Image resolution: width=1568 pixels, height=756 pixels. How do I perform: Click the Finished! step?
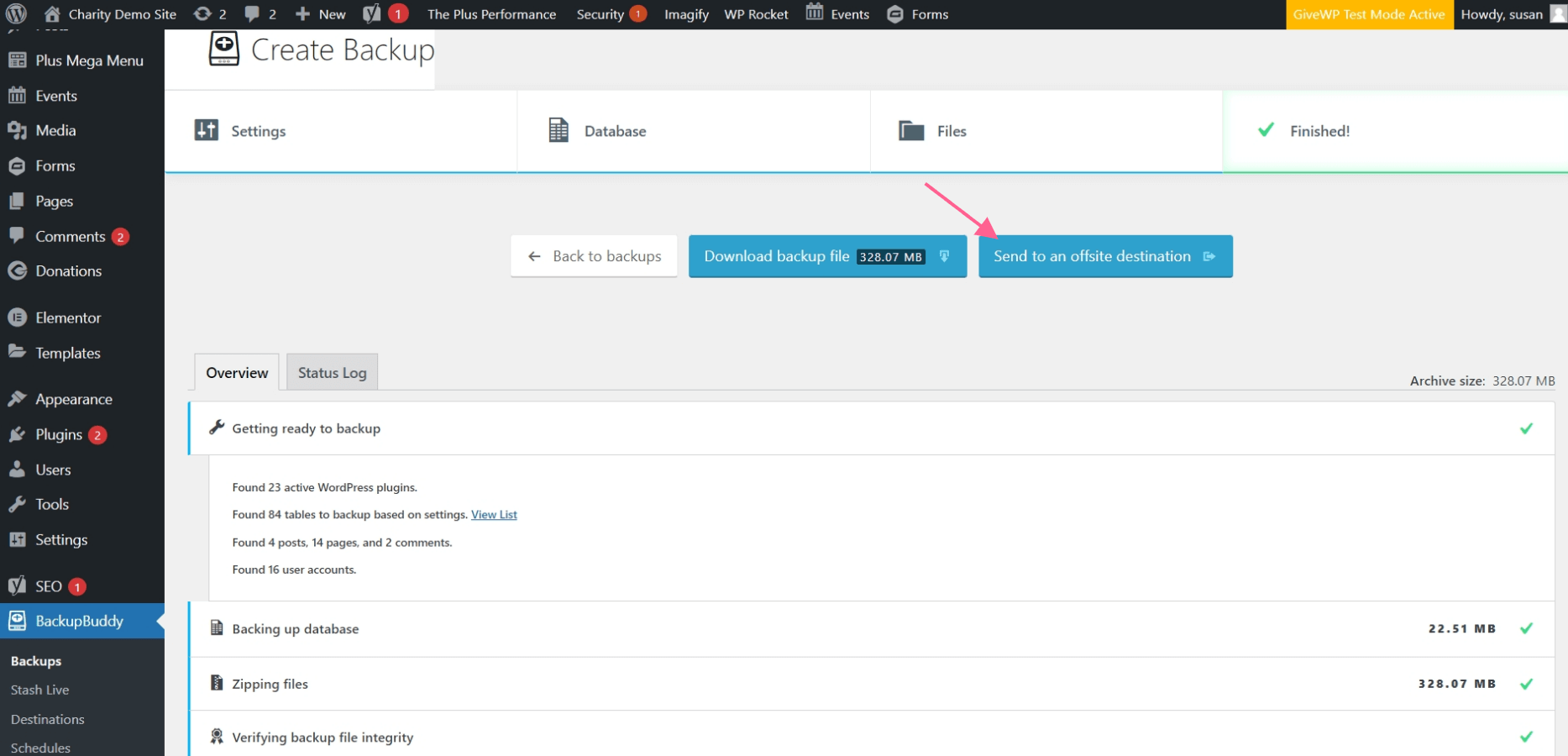coord(1395,131)
